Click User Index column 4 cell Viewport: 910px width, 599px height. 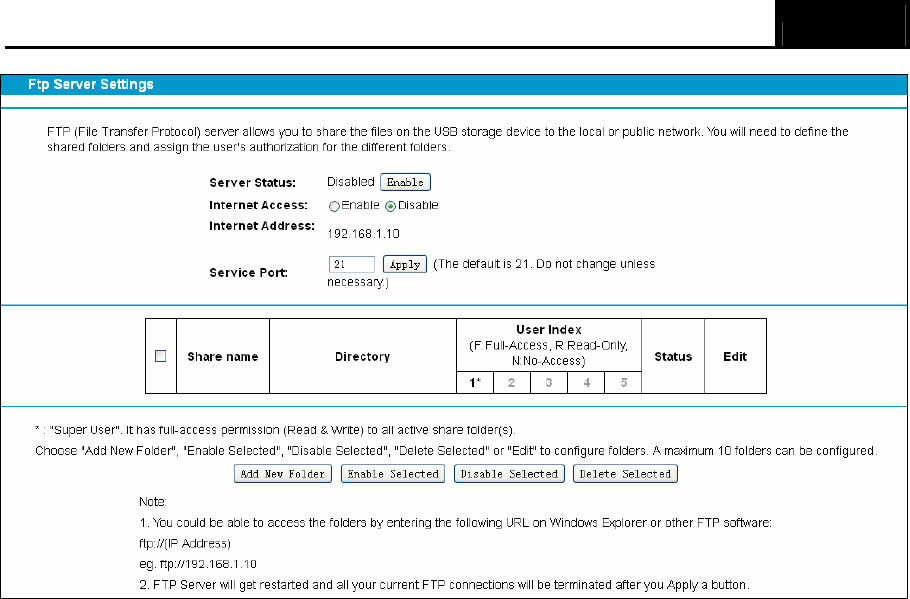[586, 383]
